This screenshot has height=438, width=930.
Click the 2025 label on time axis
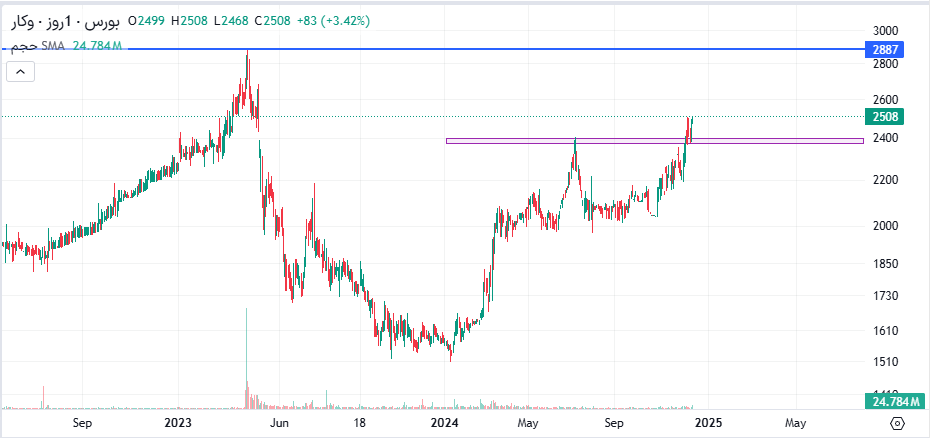708,423
